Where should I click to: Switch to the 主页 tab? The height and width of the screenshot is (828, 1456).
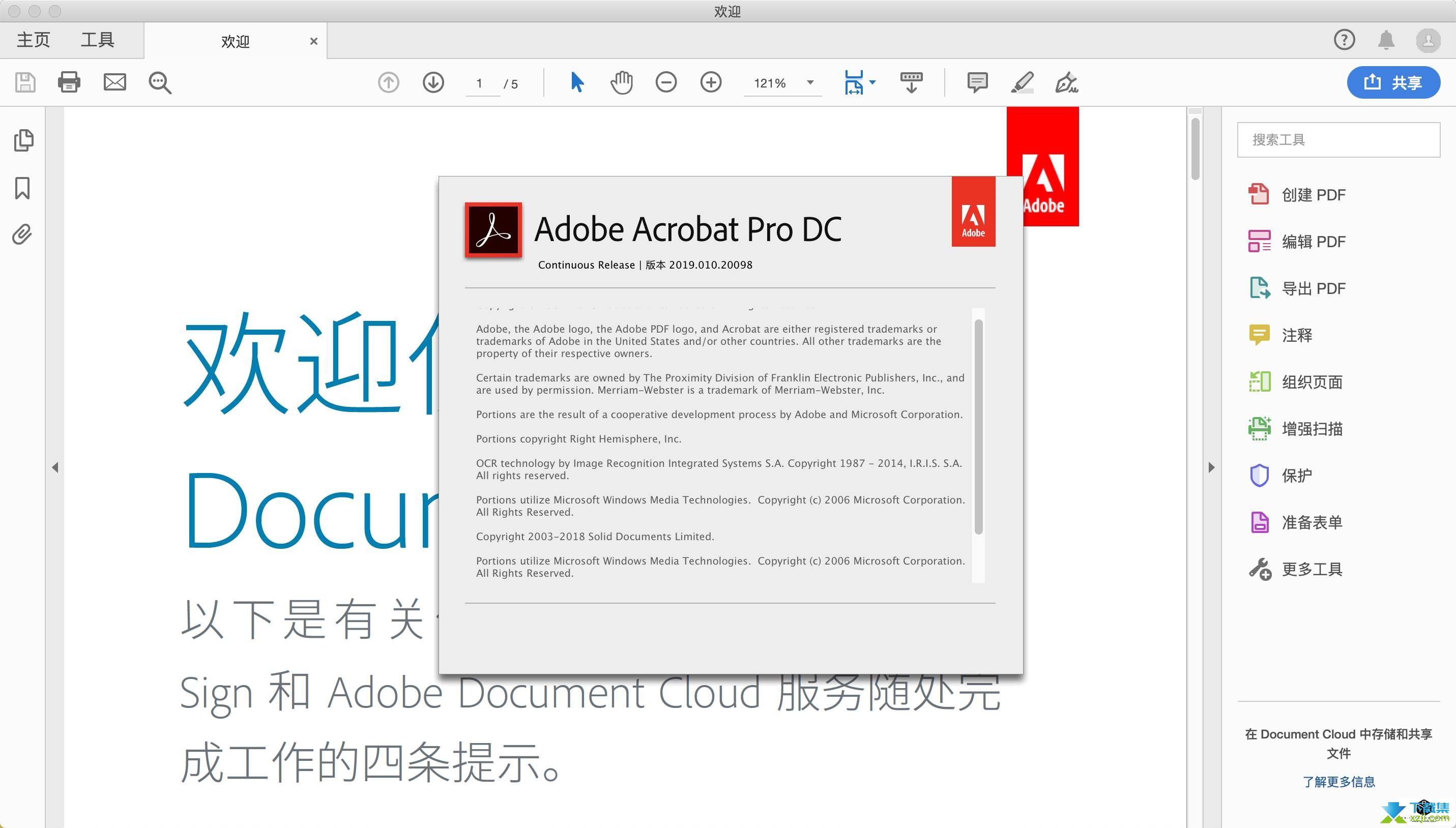point(34,40)
